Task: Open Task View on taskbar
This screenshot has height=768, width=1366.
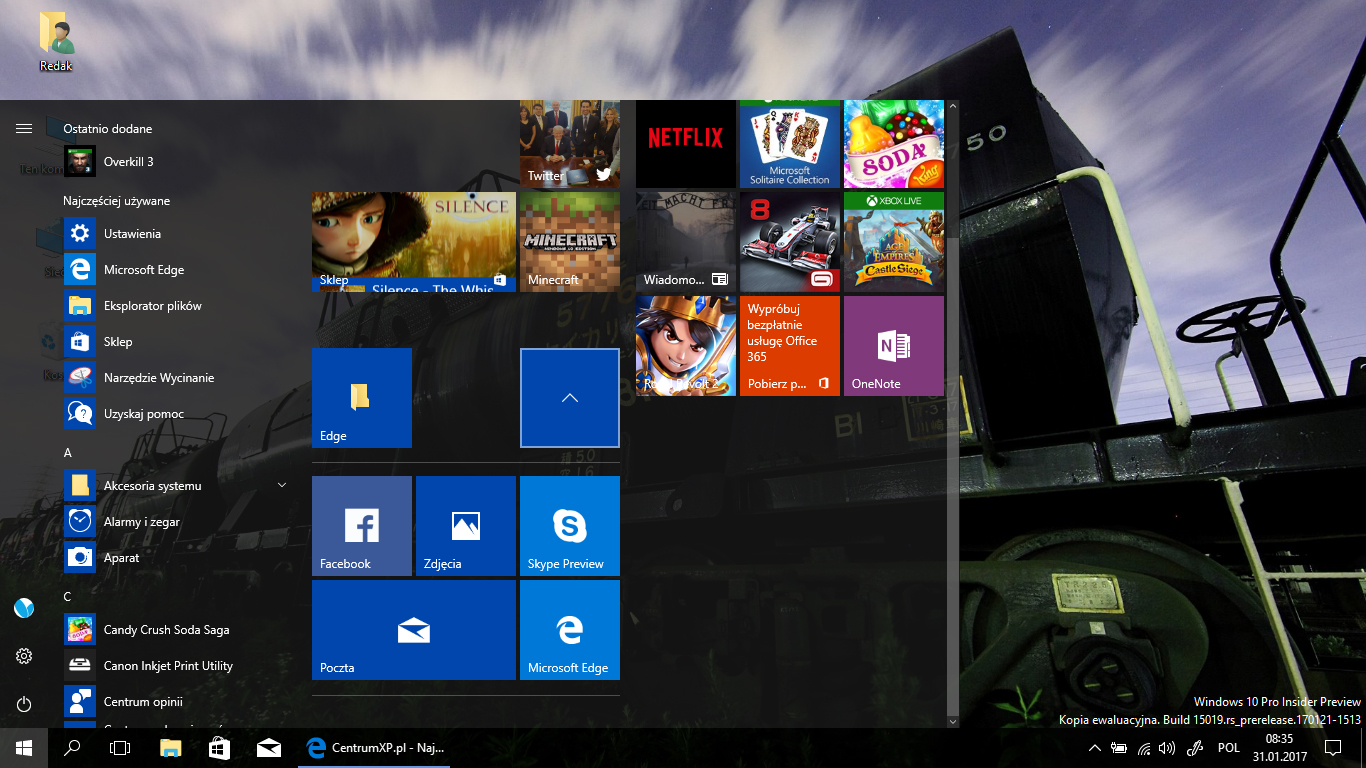Action: click(120, 748)
